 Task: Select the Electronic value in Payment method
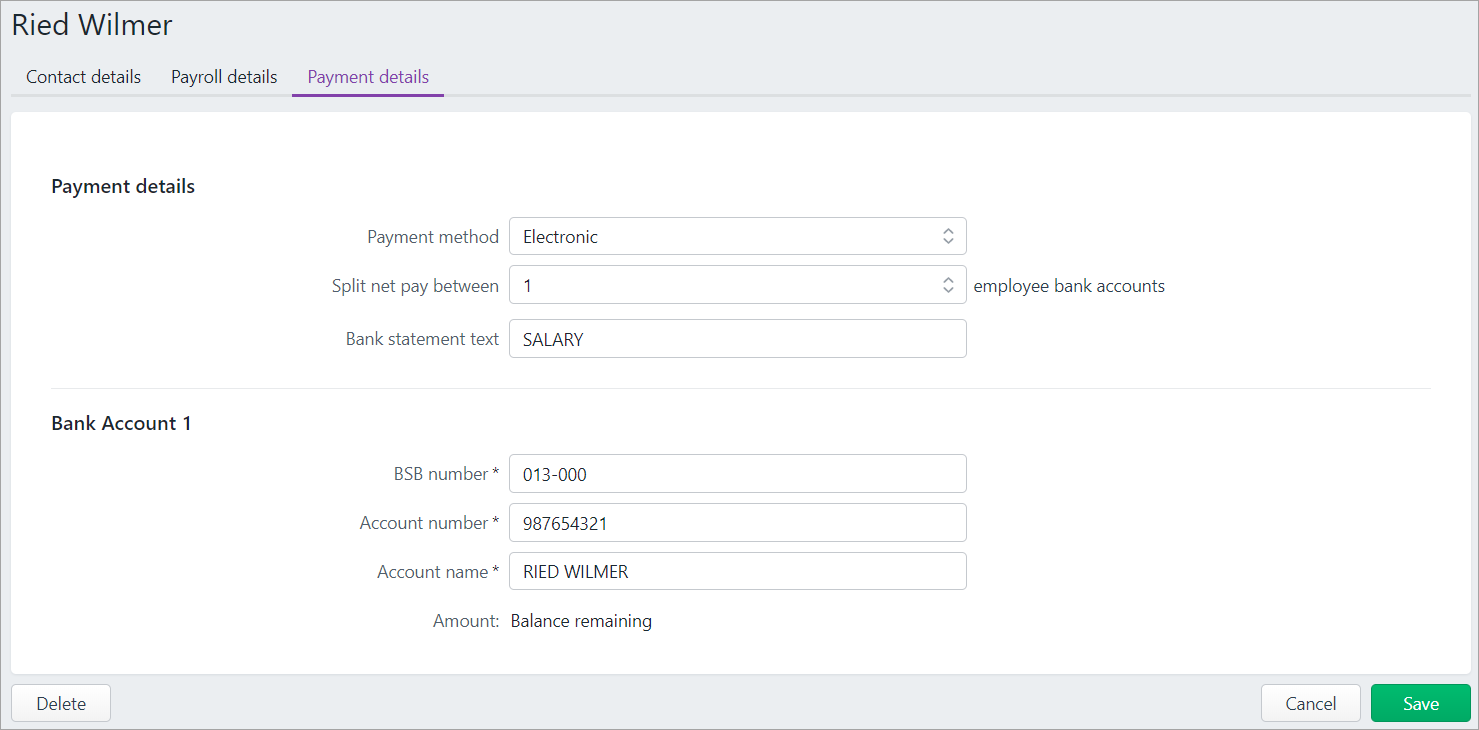point(560,236)
